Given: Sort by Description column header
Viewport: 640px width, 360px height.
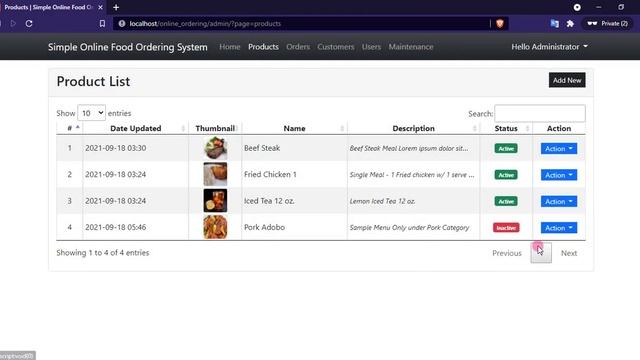Looking at the screenshot, I should (x=413, y=128).
